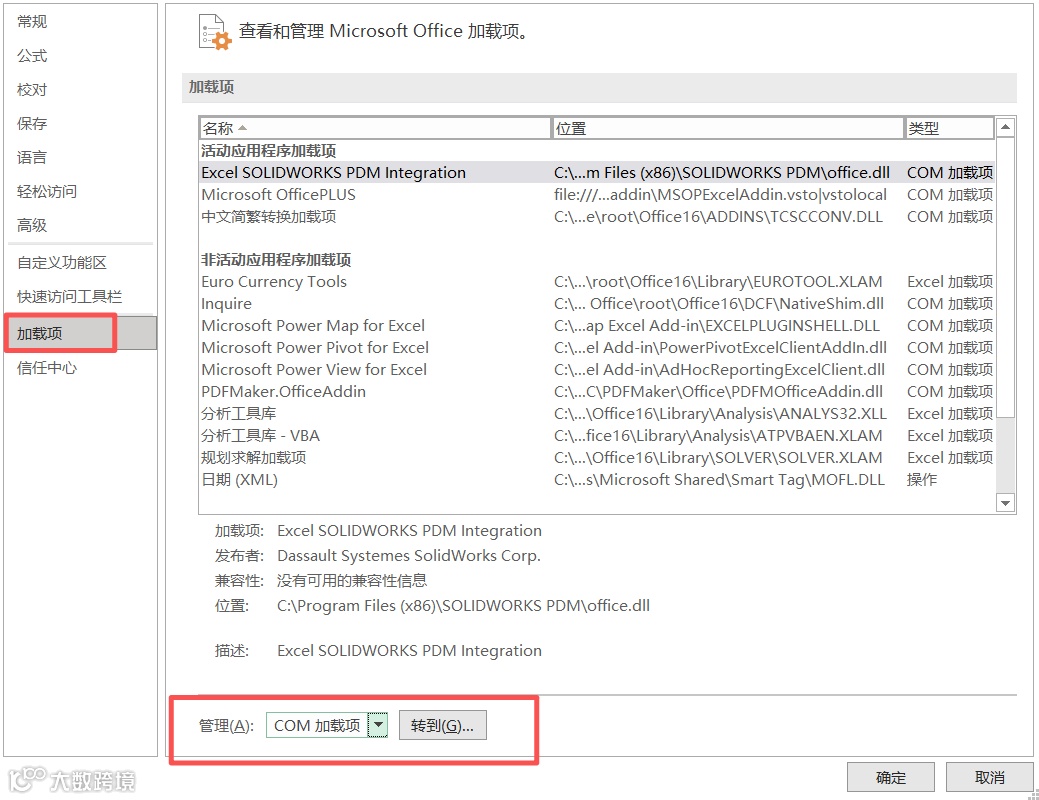
Task: Click the AdHocReportingExcelClient.dll location cell
Action: coord(720,369)
